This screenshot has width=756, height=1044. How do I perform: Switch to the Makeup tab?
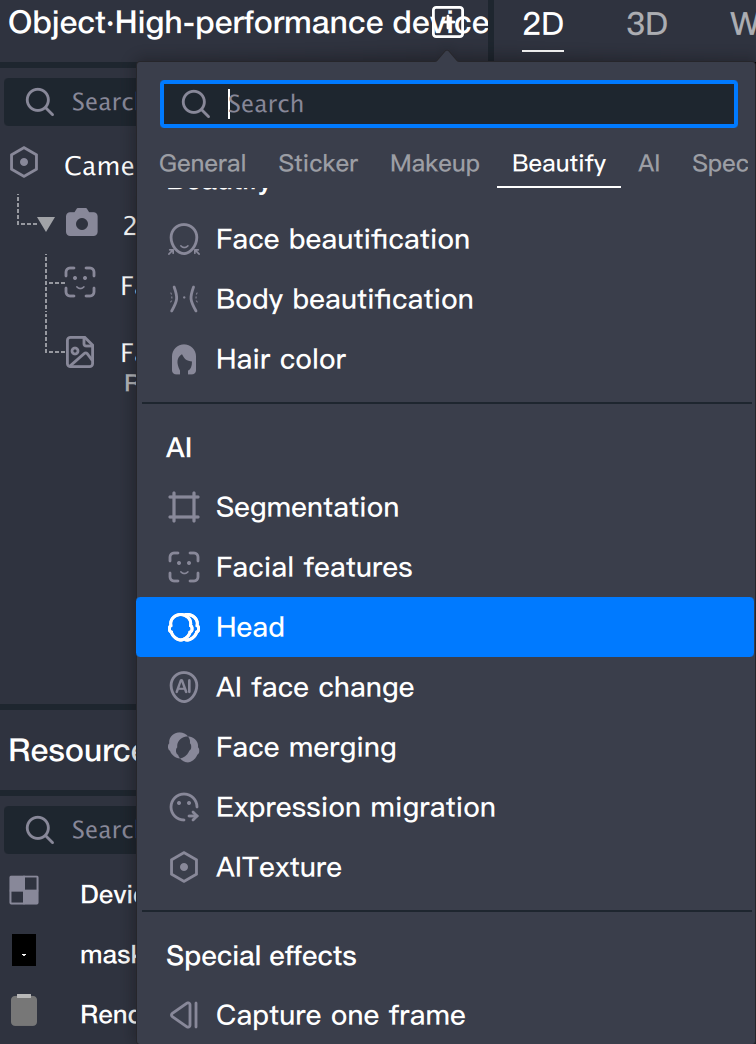435,164
